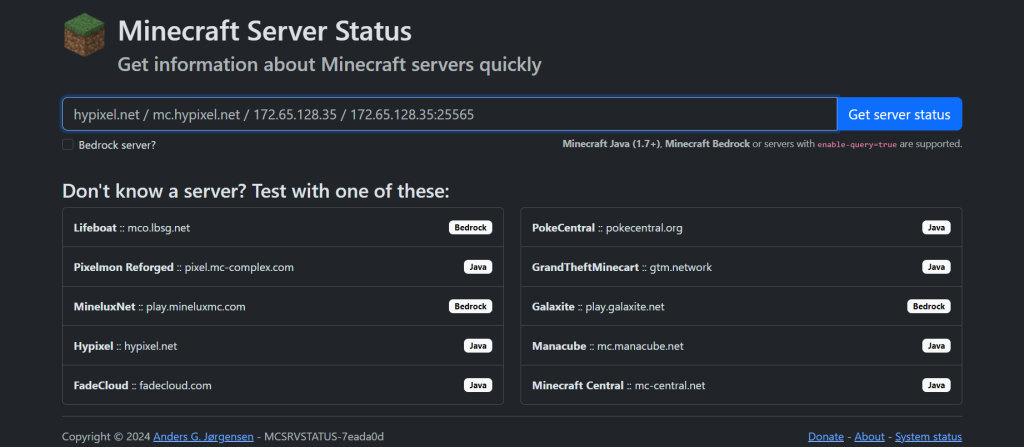Image resolution: width=1024 pixels, height=447 pixels.
Task: Click the Bedrock badge on Galaxite row
Action: point(929,306)
